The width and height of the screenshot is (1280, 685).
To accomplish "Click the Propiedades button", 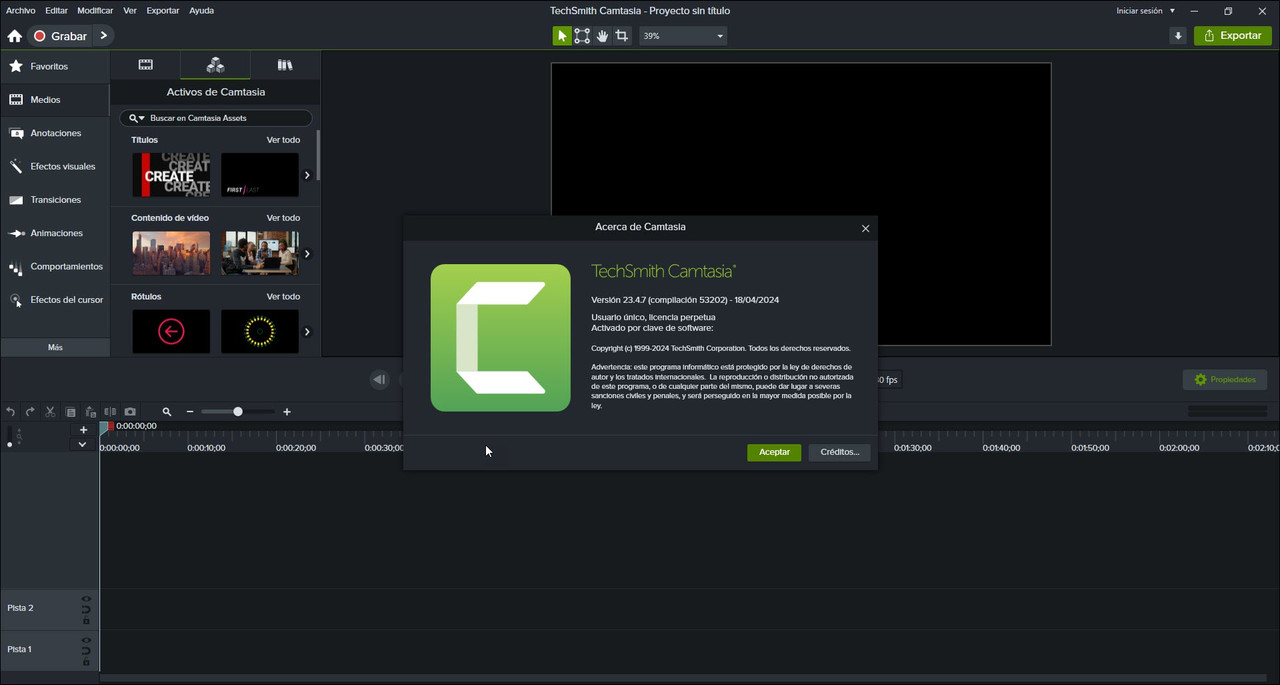I will 1225,380.
